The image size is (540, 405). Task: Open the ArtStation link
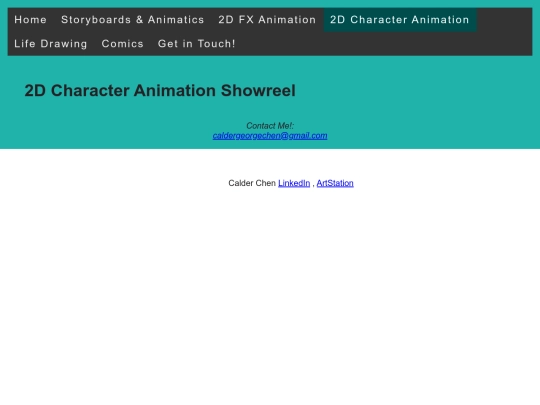click(x=335, y=183)
